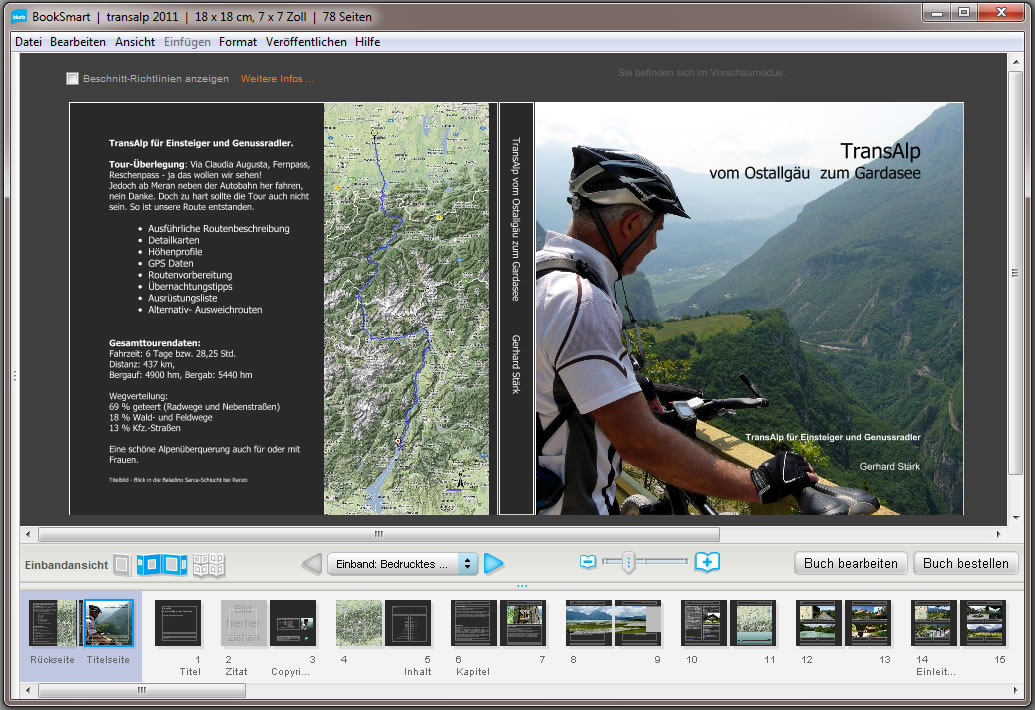Click the Buch bearbeiten button
Screen dimensions: 1035x710
851,563
